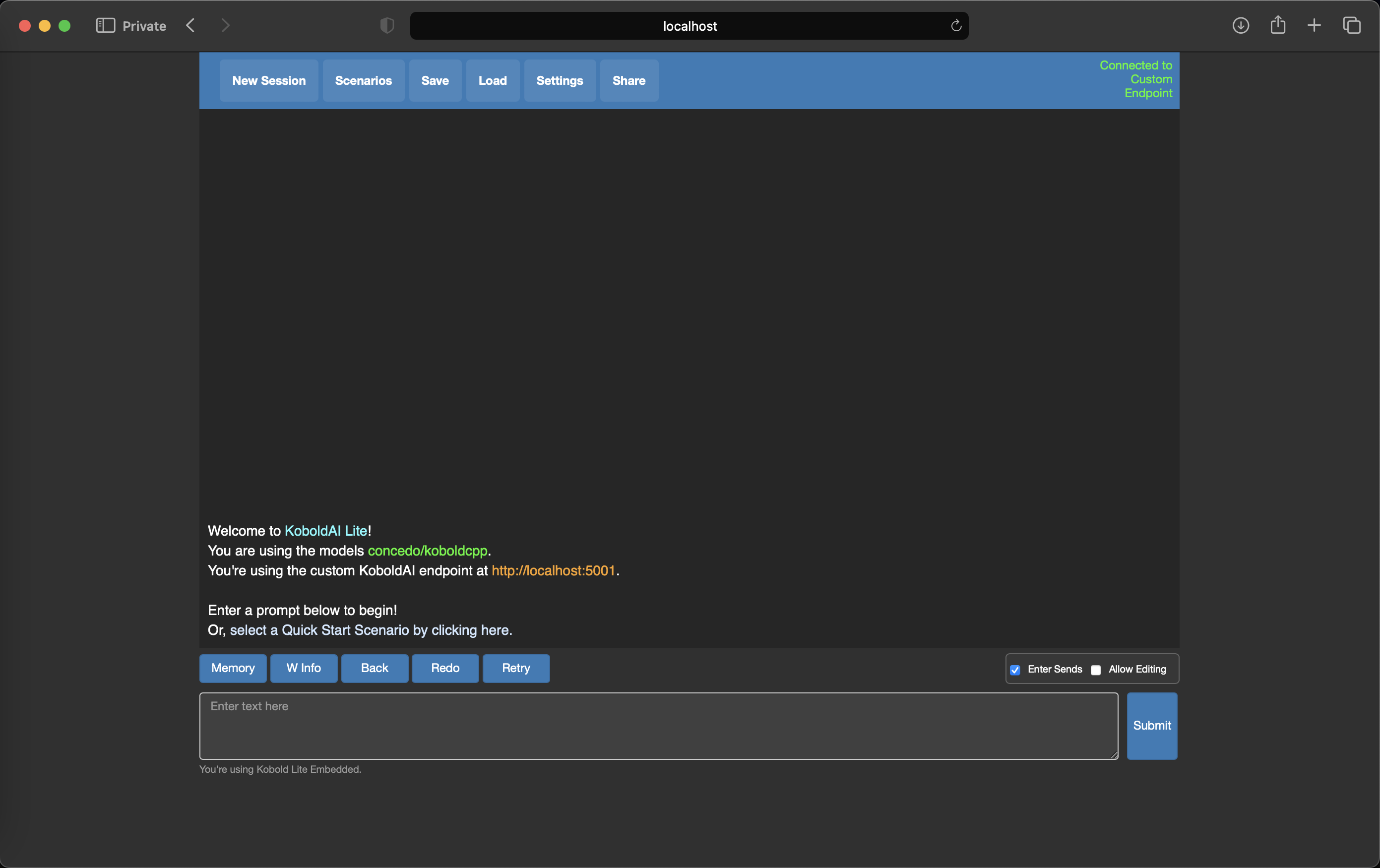
Task: Click the privacy shield icon
Action: point(387,26)
